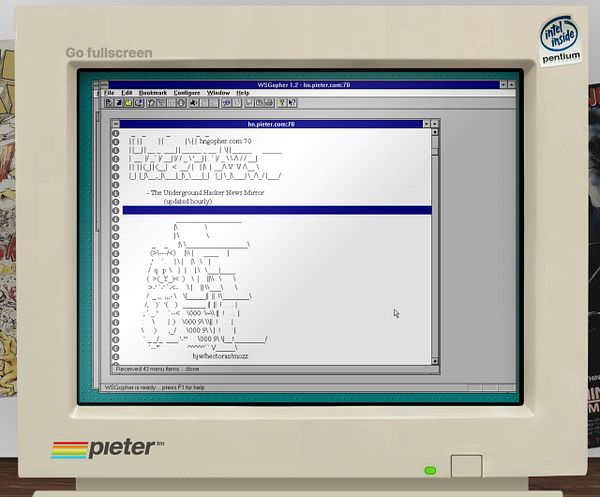This screenshot has height=497, width=600.
Task: Click 'Received 43 menu items ... done' status text
Action: [157, 369]
